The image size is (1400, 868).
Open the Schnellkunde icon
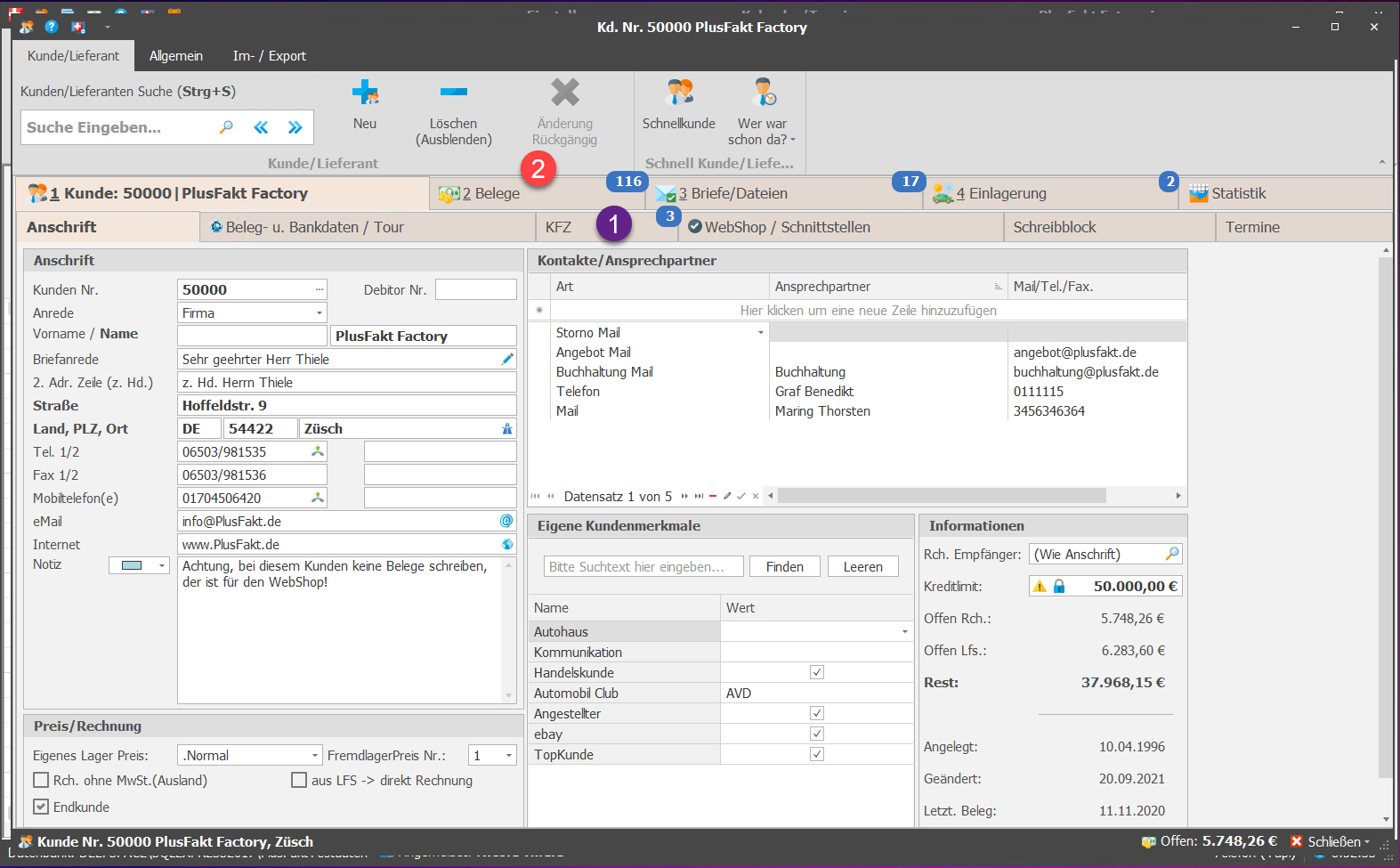tap(679, 92)
